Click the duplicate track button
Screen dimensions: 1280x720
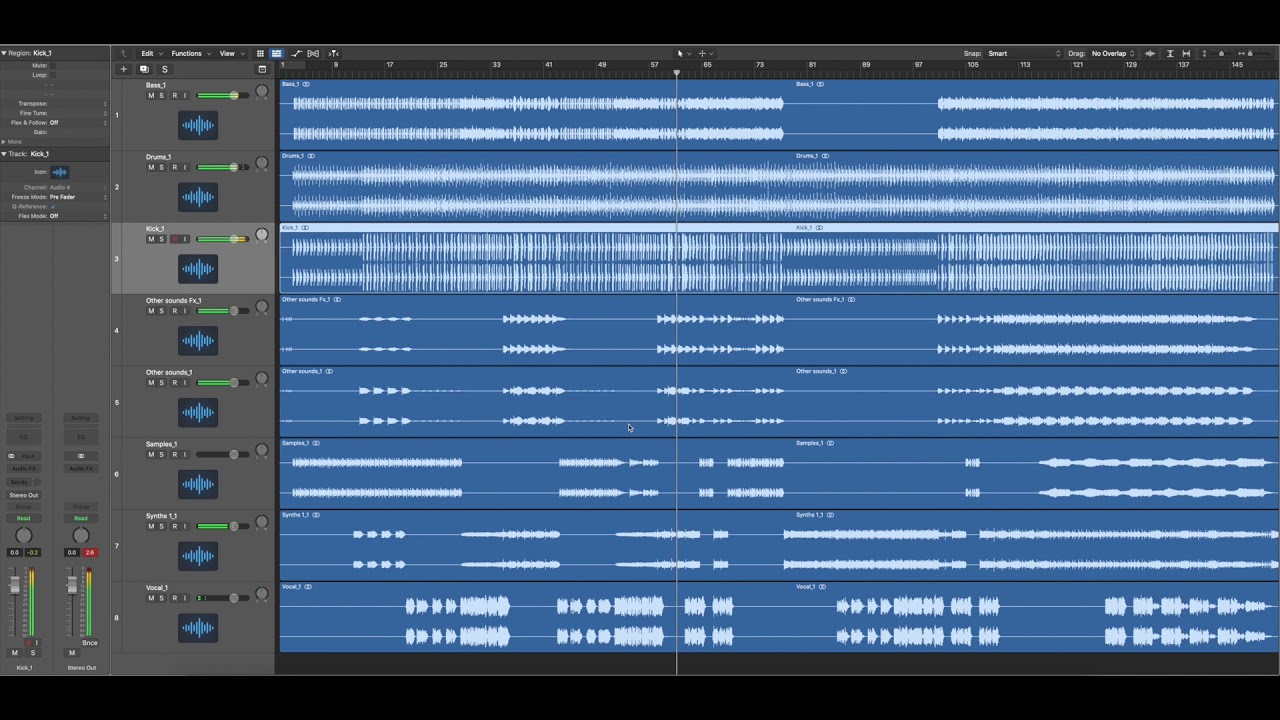tap(144, 69)
